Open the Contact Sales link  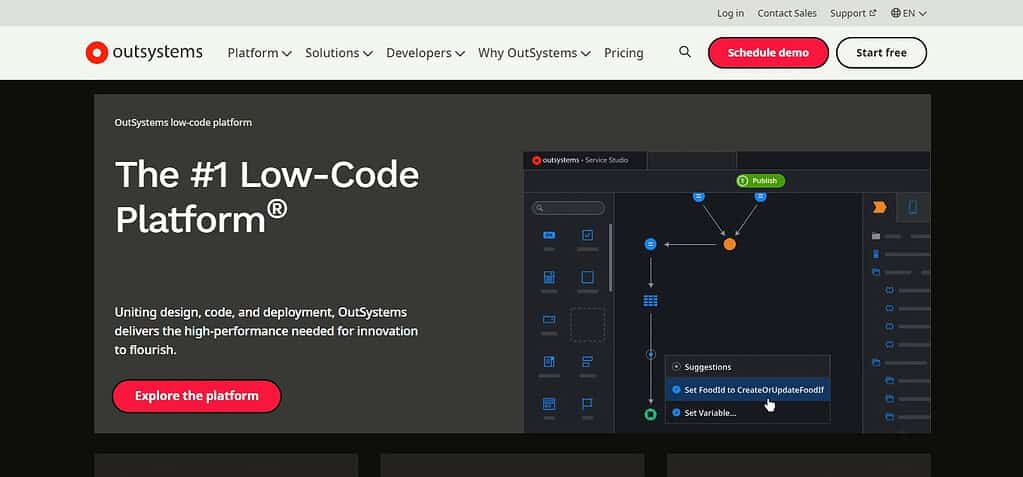787,13
